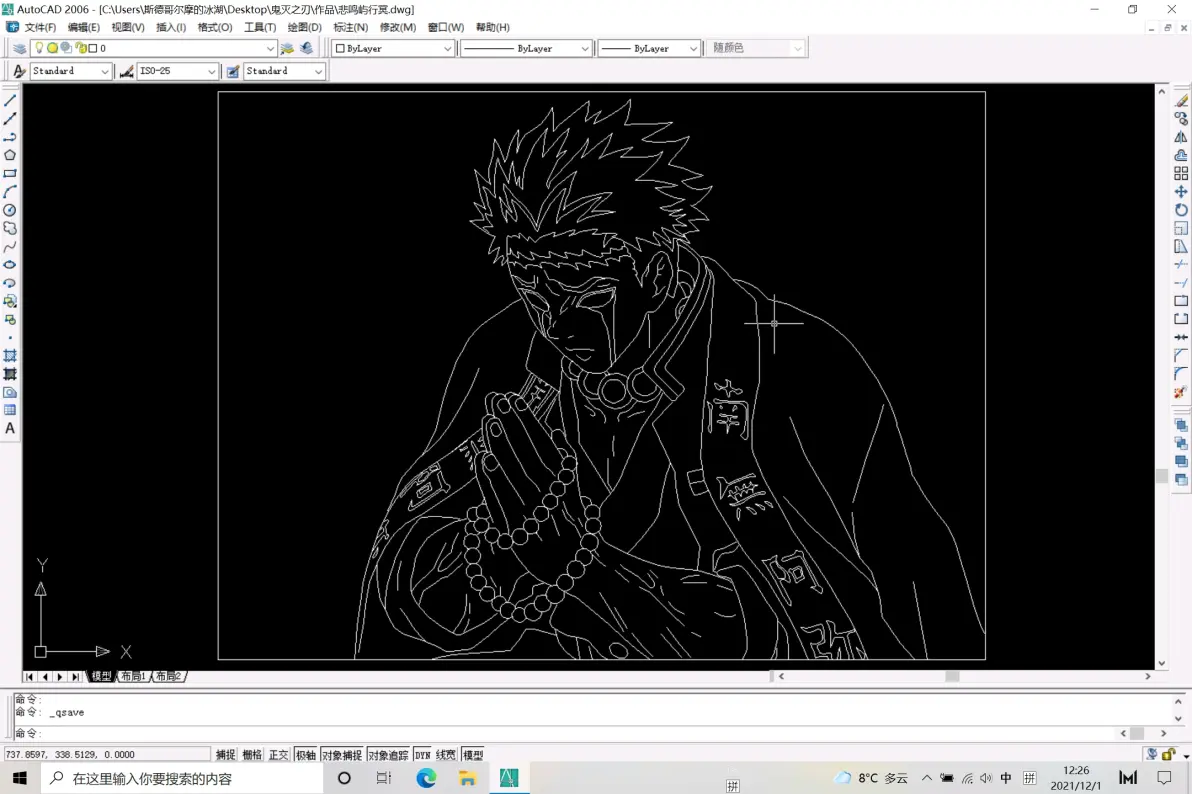
Task: Click the vertical scrollbar down arrow
Action: click(1161, 663)
